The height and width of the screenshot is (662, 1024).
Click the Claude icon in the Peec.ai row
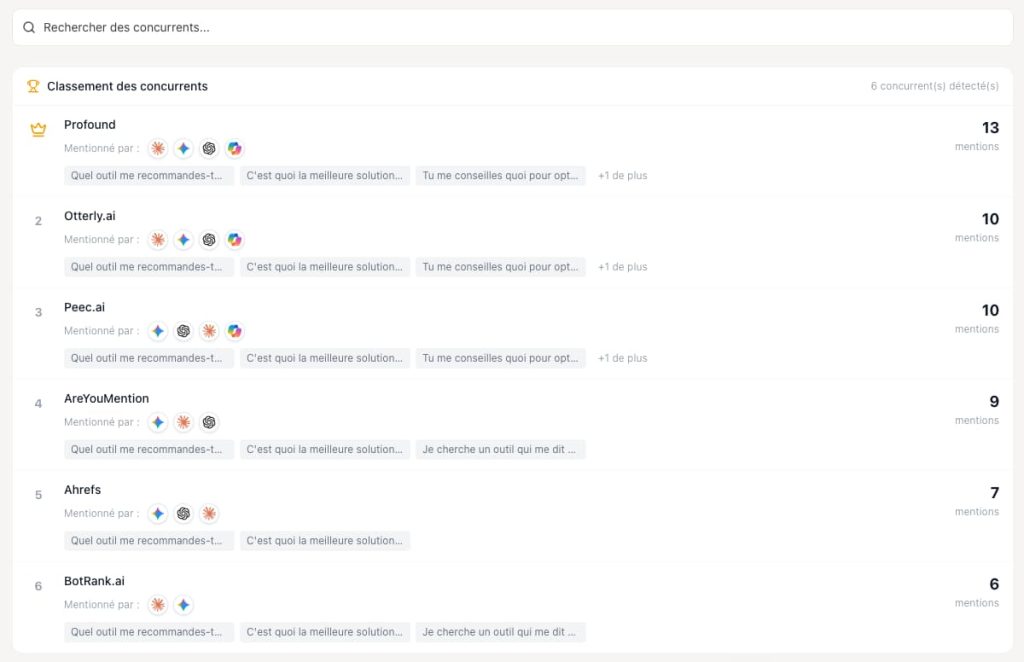209,331
